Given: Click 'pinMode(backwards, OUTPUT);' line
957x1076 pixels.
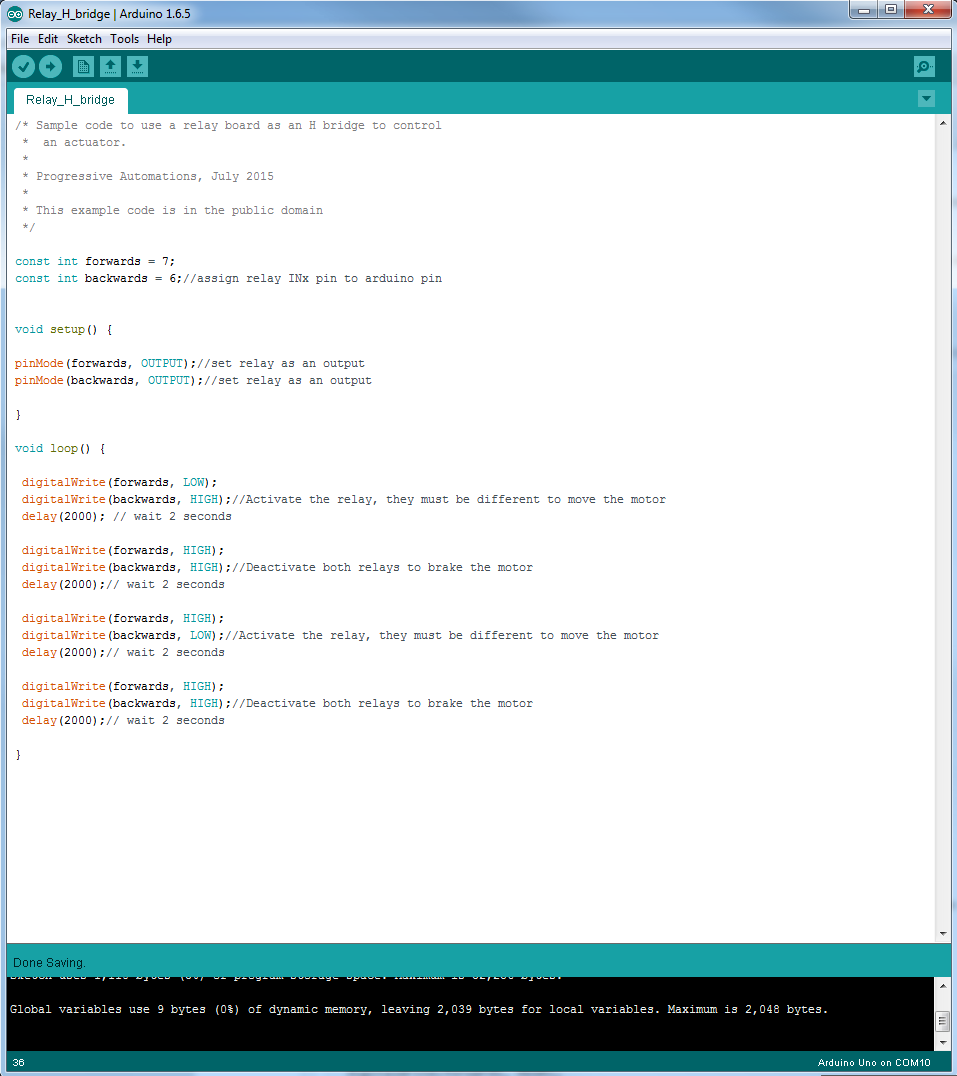Looking at the screenshot, I should click(193, 381).
